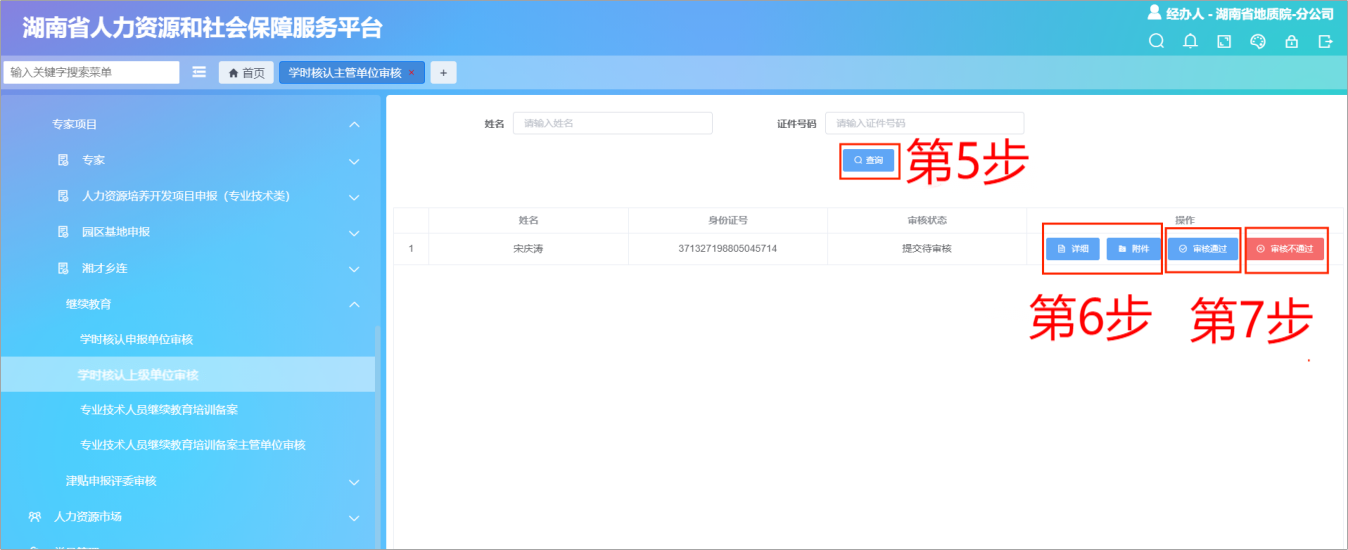The height and width of the screenshot is (550, 1348).
Task: Click the user avatar icon next to 经办人
Action: pyautogui.click(x=1154, y=13)
